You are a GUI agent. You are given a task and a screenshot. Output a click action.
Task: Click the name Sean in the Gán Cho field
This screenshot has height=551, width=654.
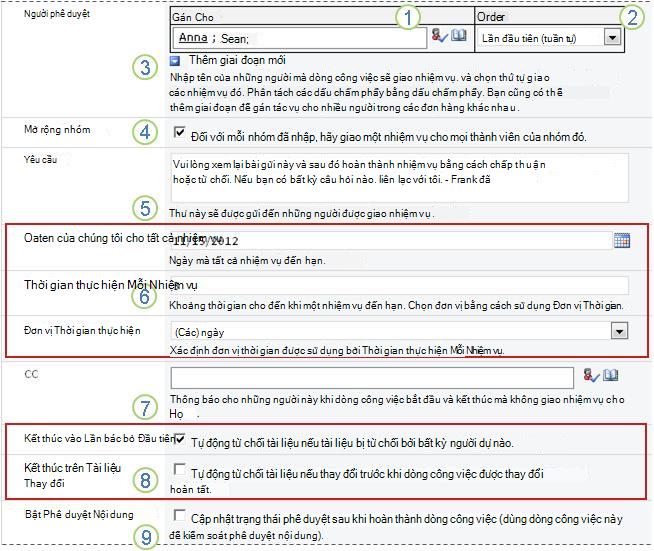[x=233, y=39]
